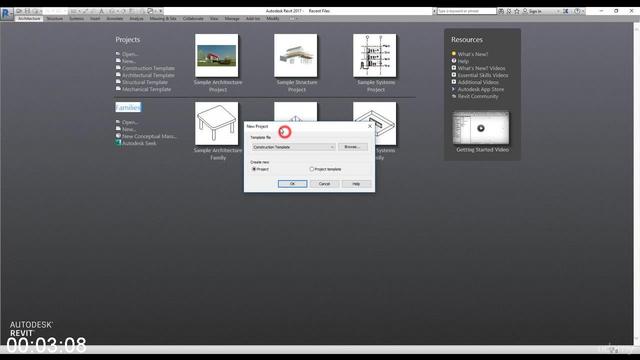Click the What's New Videos icon

pos(453,68)
